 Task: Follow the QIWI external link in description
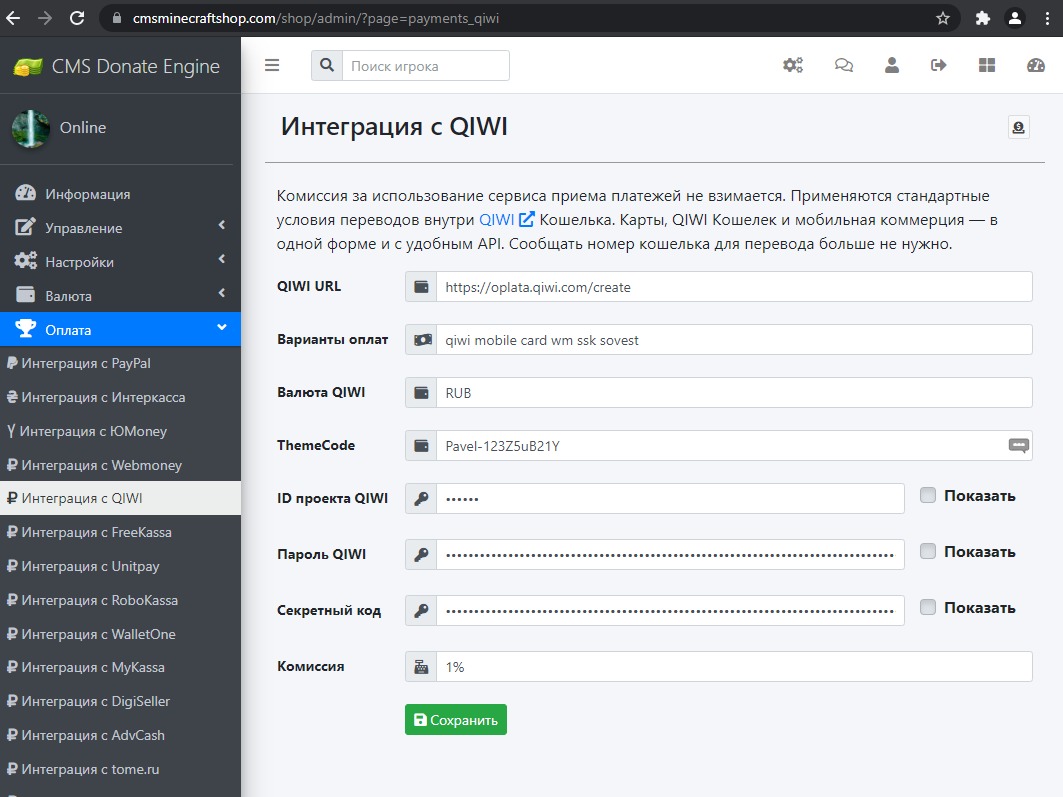coord(506,219)
